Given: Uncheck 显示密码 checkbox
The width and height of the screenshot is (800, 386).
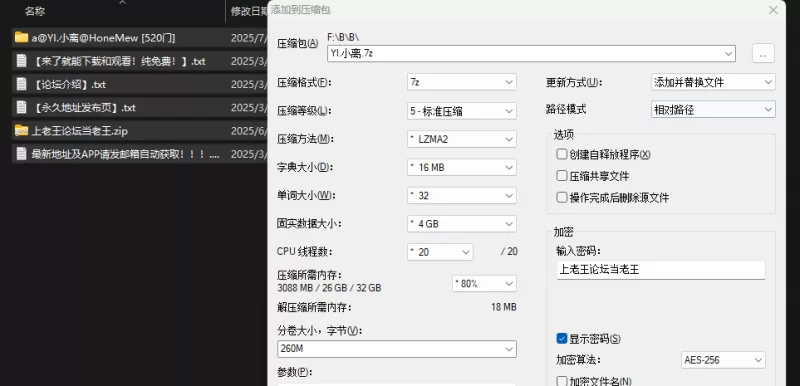Looking at the screenshot, I should (562, 339).
